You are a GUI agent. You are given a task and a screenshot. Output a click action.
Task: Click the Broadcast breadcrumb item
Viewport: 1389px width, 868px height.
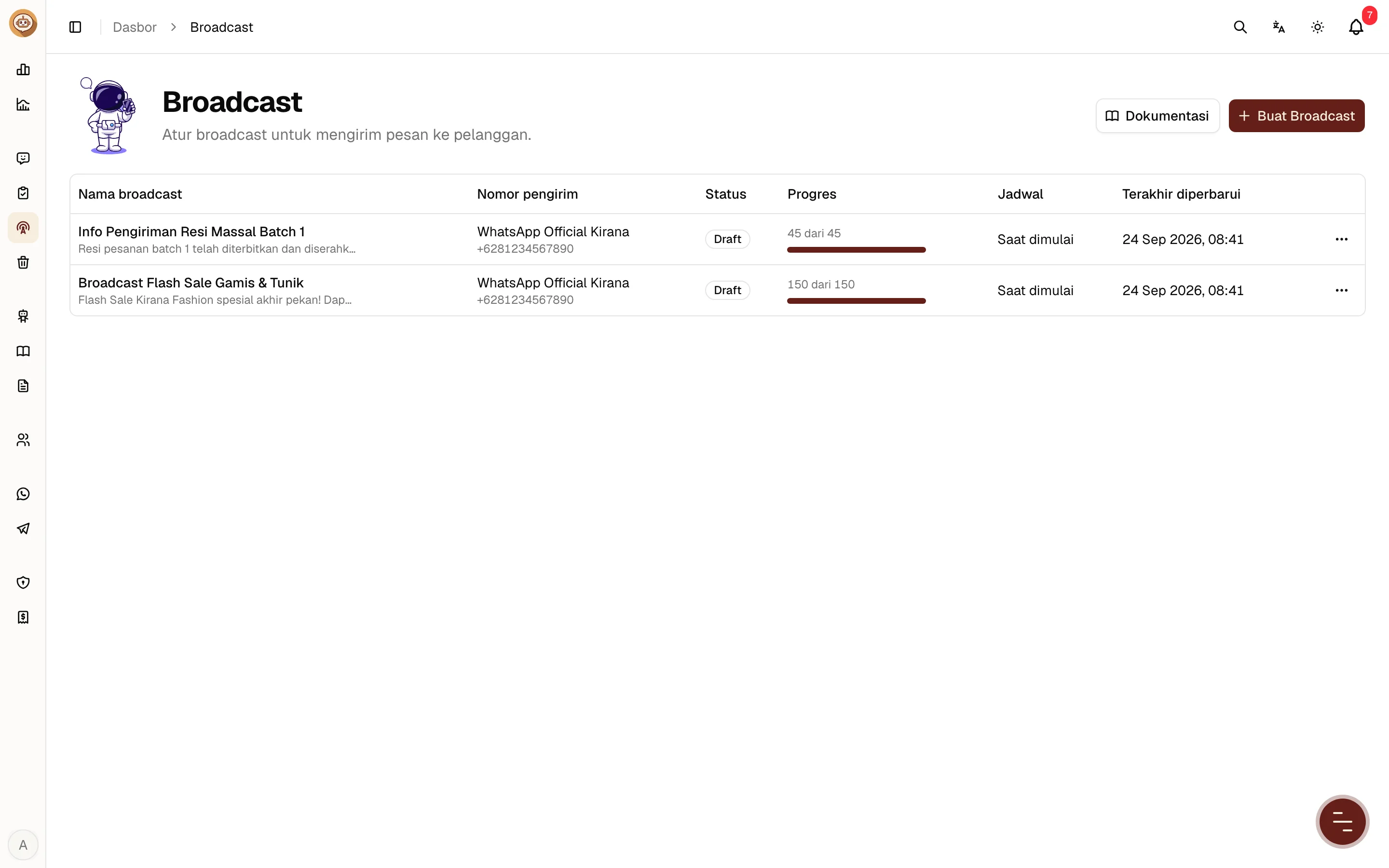pyautogui.click(x=221, y=27)
